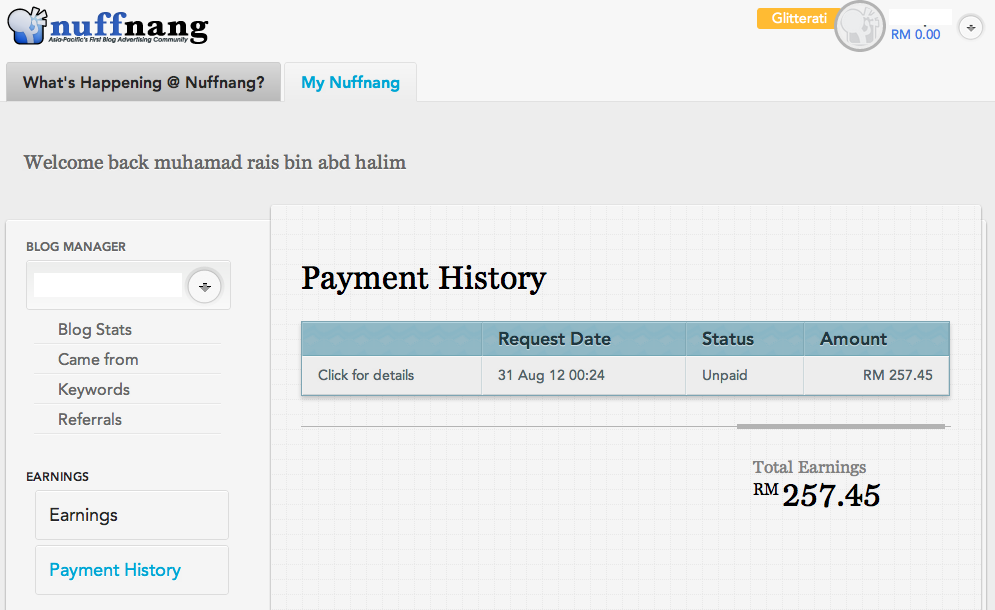Viewport: 995px width, 610px height.
Task: Open the account dropdown arrow at top right
Action: pyautogui.click(x=970, y=27)
